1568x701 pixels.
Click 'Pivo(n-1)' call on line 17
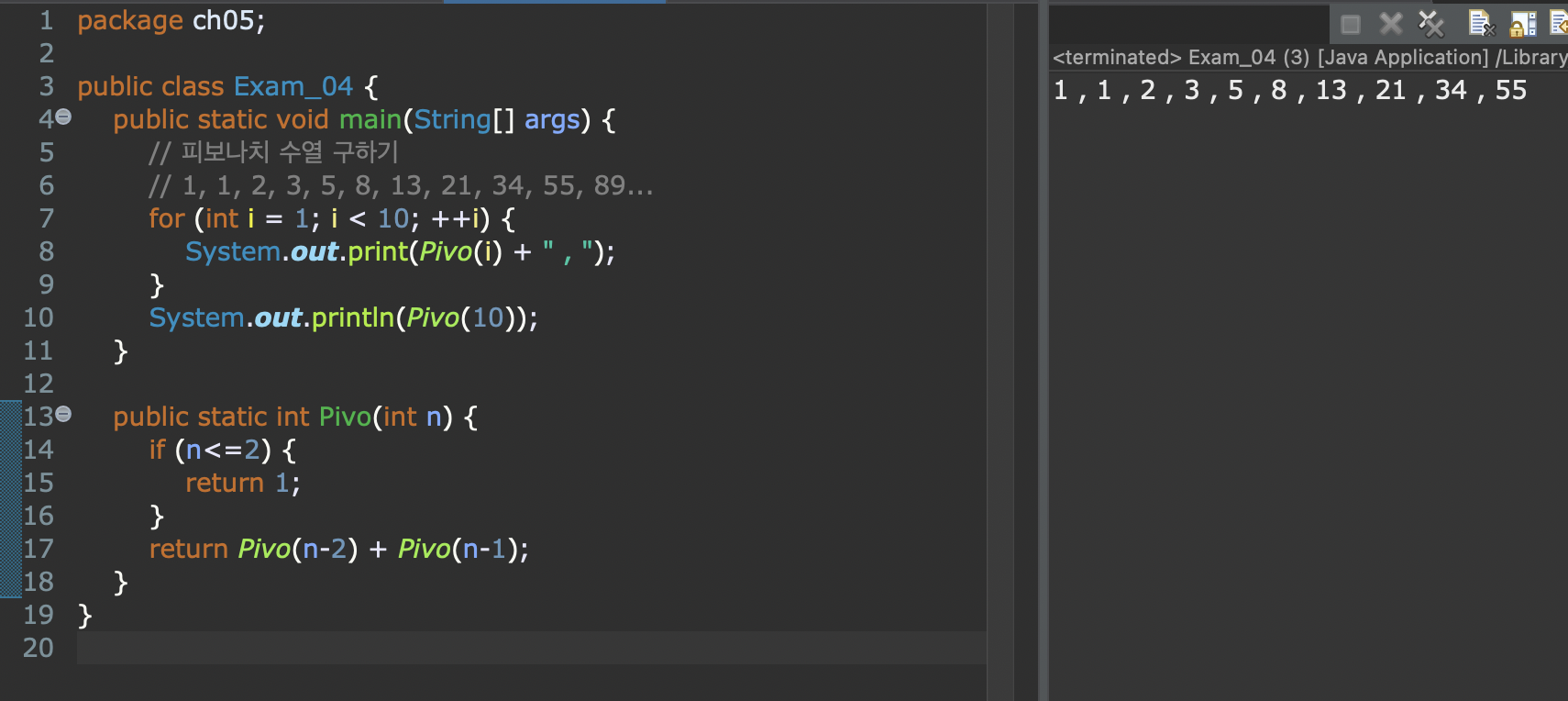click(458, 549)
